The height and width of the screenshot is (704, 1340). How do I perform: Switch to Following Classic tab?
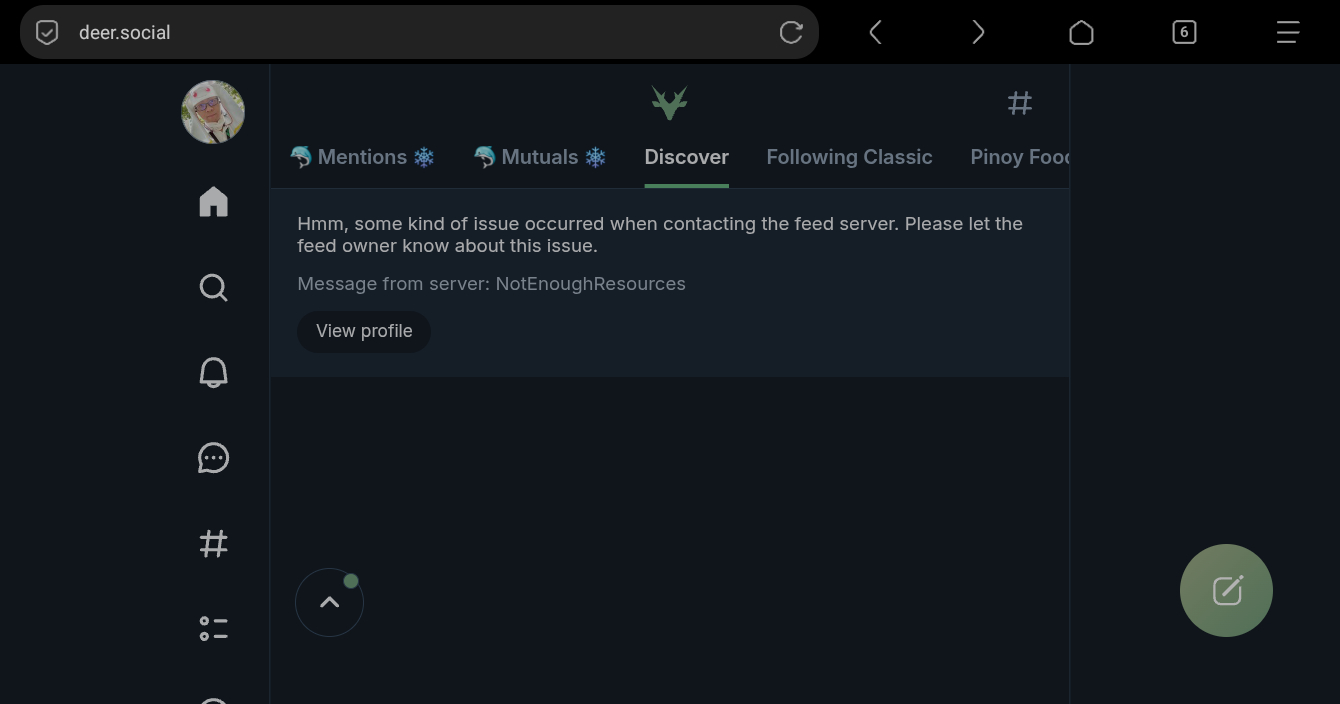849,157
